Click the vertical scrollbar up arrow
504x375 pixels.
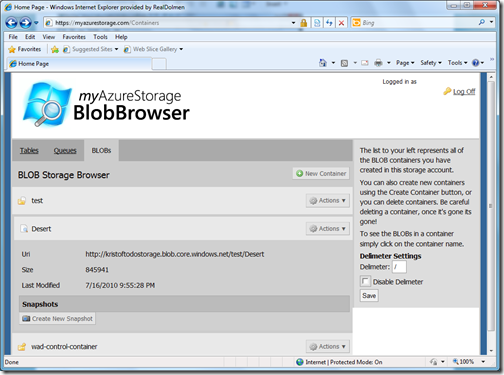(x=491, y=77)
